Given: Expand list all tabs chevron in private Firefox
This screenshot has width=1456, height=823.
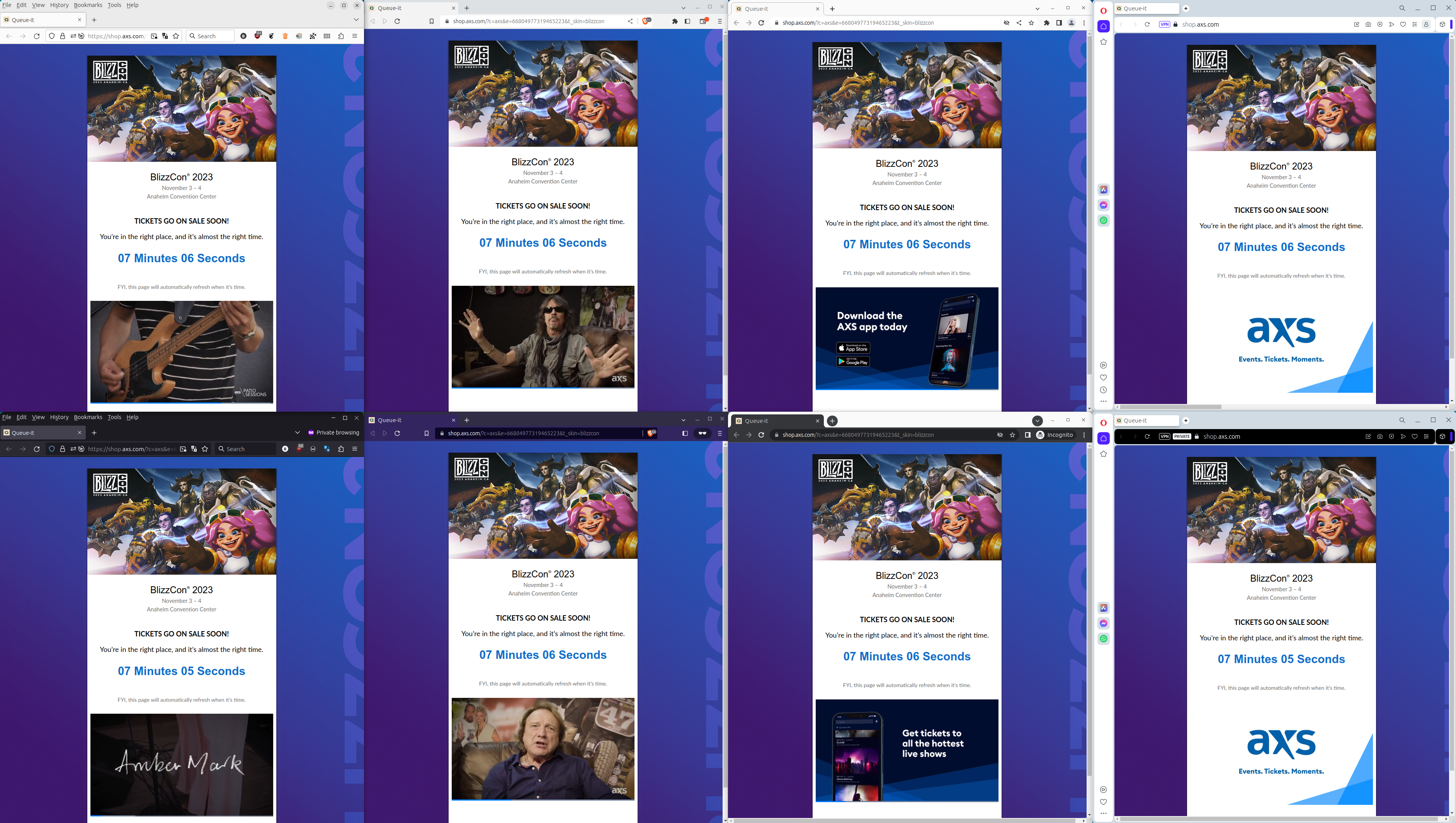Looking at the screenshot, I should point(298,433).
